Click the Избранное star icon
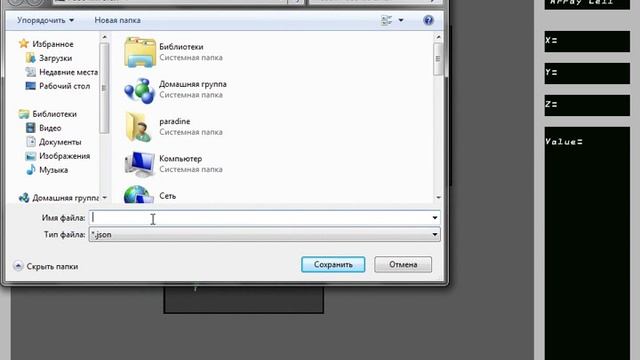 click(24, 43)
